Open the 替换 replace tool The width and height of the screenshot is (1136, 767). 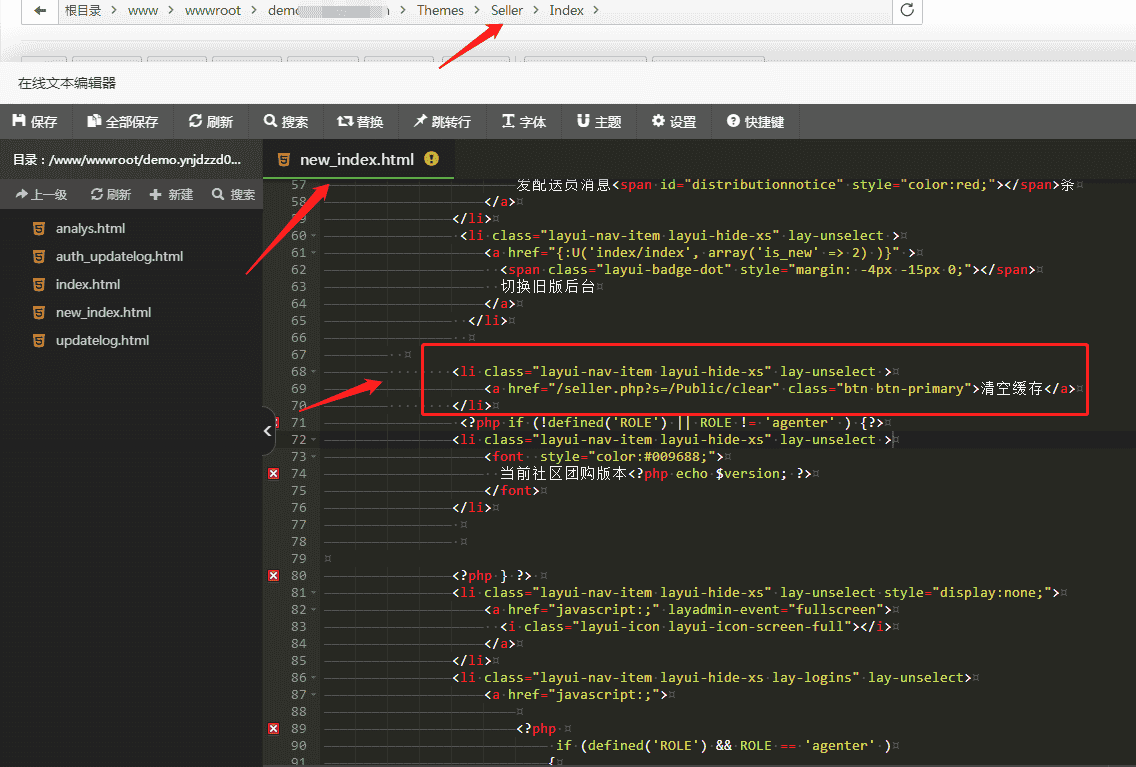pos(360,121)
